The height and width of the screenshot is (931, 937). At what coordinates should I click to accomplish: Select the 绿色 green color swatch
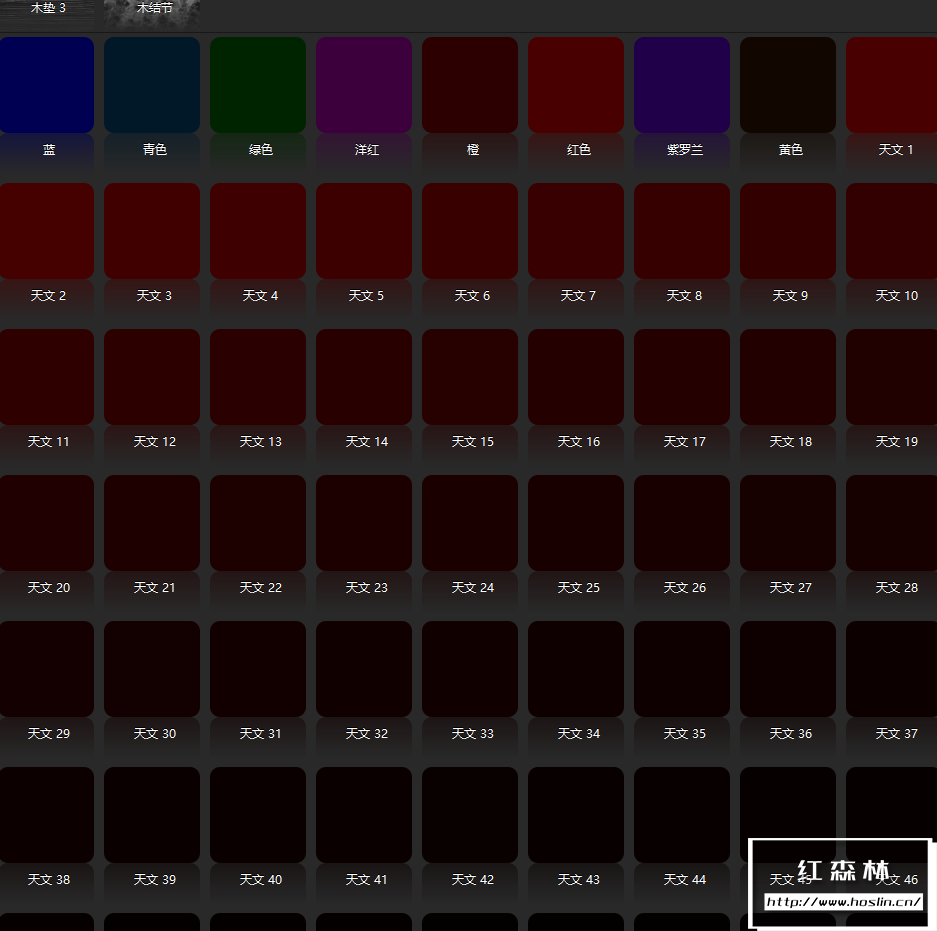click(258, 85)
